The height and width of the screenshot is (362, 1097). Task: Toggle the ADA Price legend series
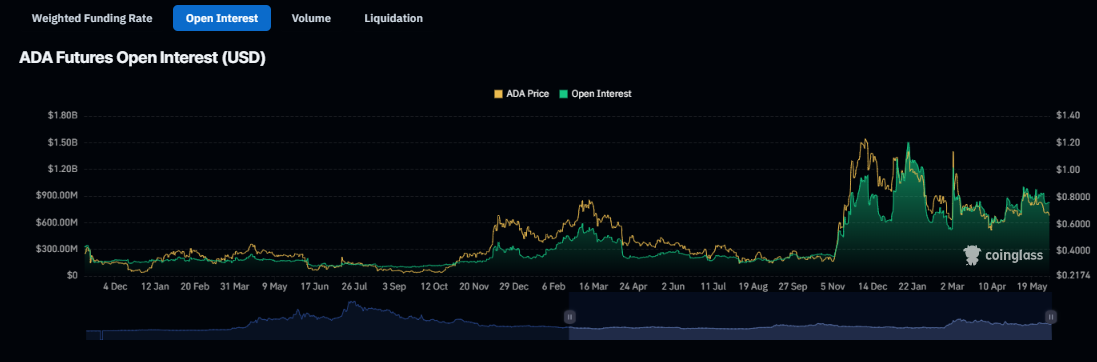(521, 93)
